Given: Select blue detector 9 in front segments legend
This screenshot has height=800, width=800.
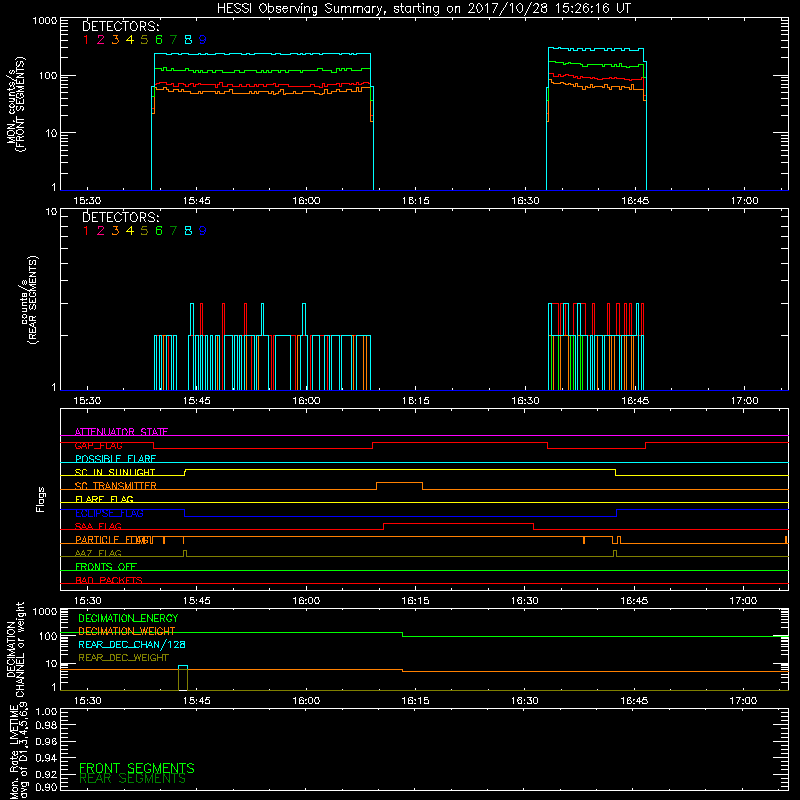Looking at the screenshot, I should pos(203,40).
